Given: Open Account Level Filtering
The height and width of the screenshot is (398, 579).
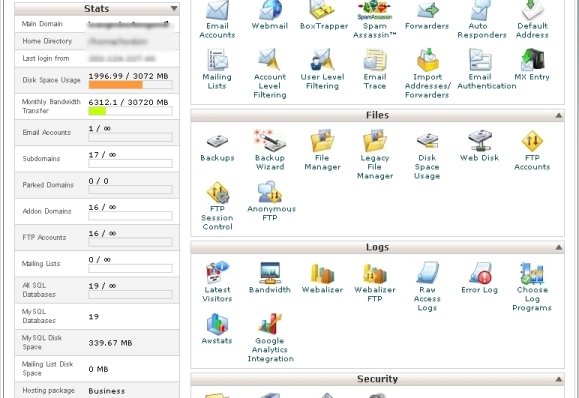Looking at the screenshot, I should click(270, 74).
